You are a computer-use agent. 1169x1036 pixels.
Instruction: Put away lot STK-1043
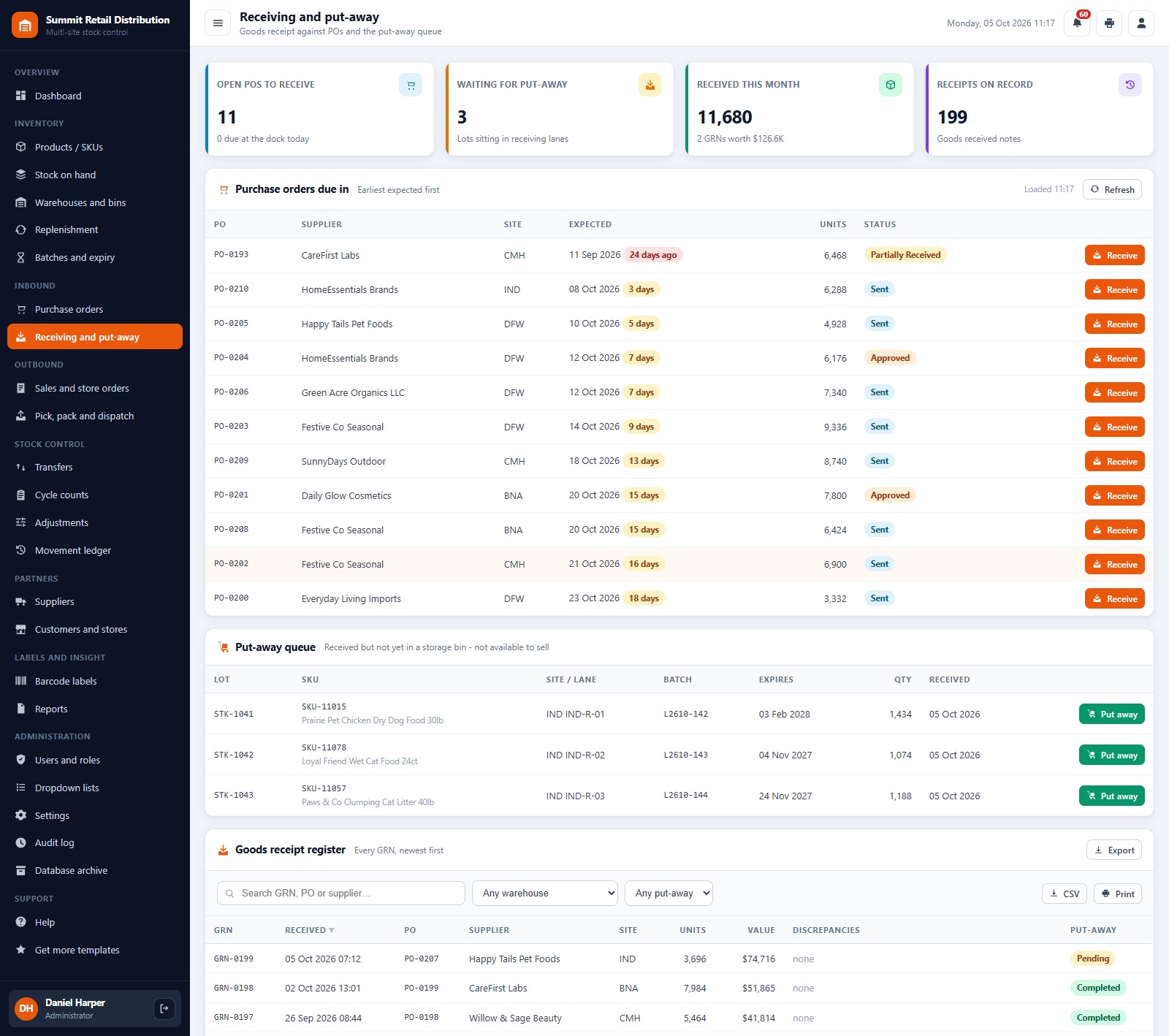[1112, 796]
